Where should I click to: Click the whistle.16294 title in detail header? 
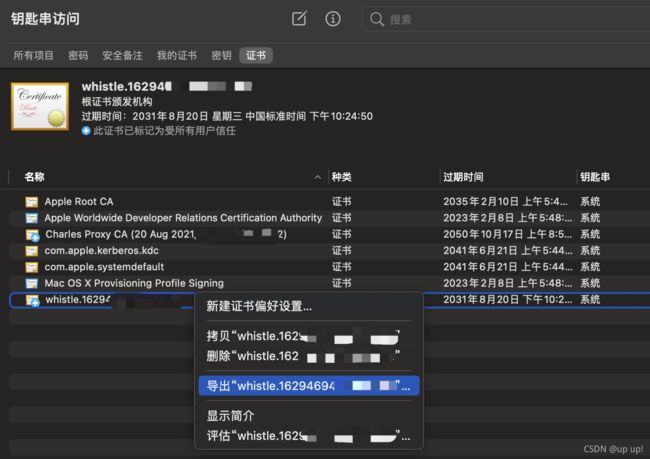[126, 86]
